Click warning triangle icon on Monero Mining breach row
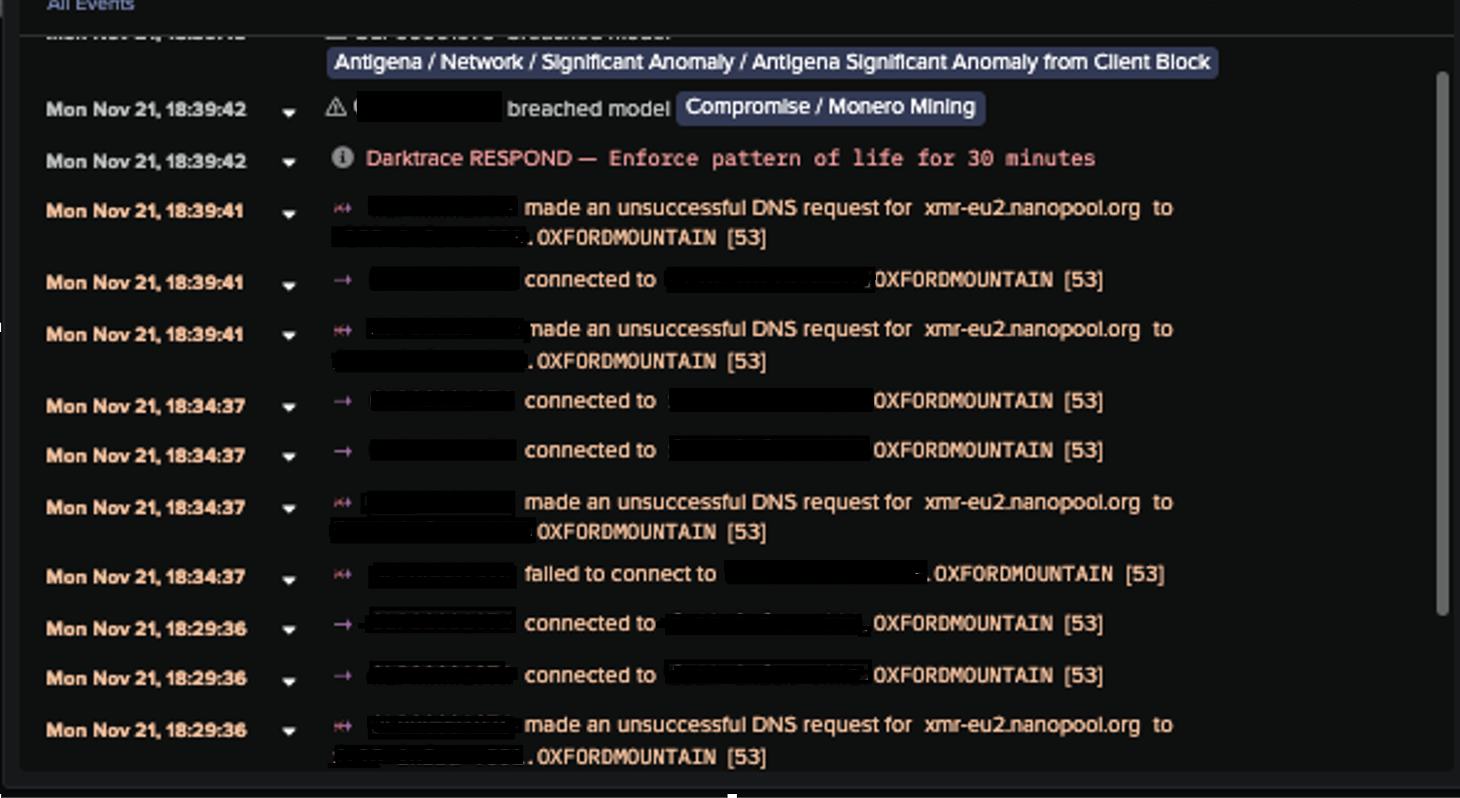This screenshot has height=798, width=1460. click(336, 107)
